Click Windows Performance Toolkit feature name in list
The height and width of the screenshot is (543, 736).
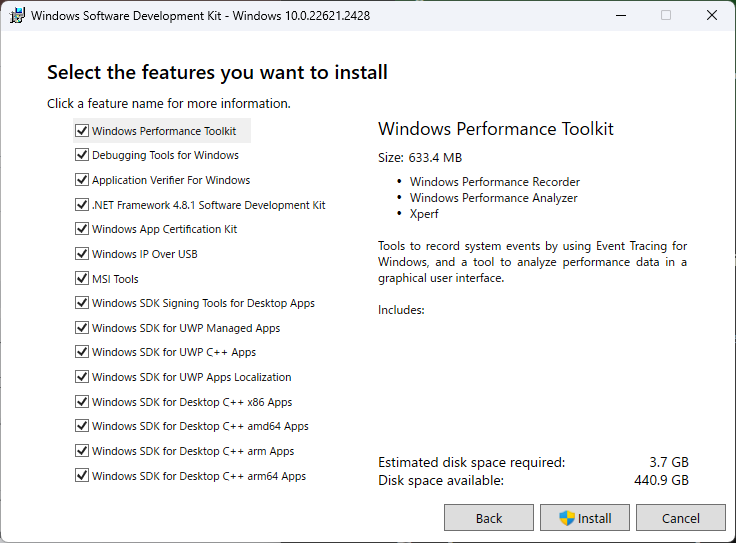point(164,131)
